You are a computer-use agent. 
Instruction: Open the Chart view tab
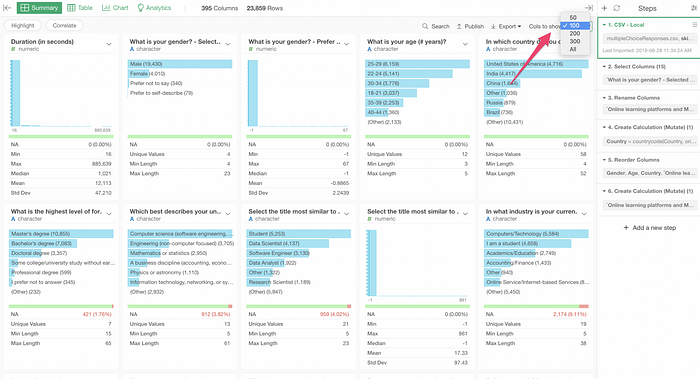click(115, 8)
